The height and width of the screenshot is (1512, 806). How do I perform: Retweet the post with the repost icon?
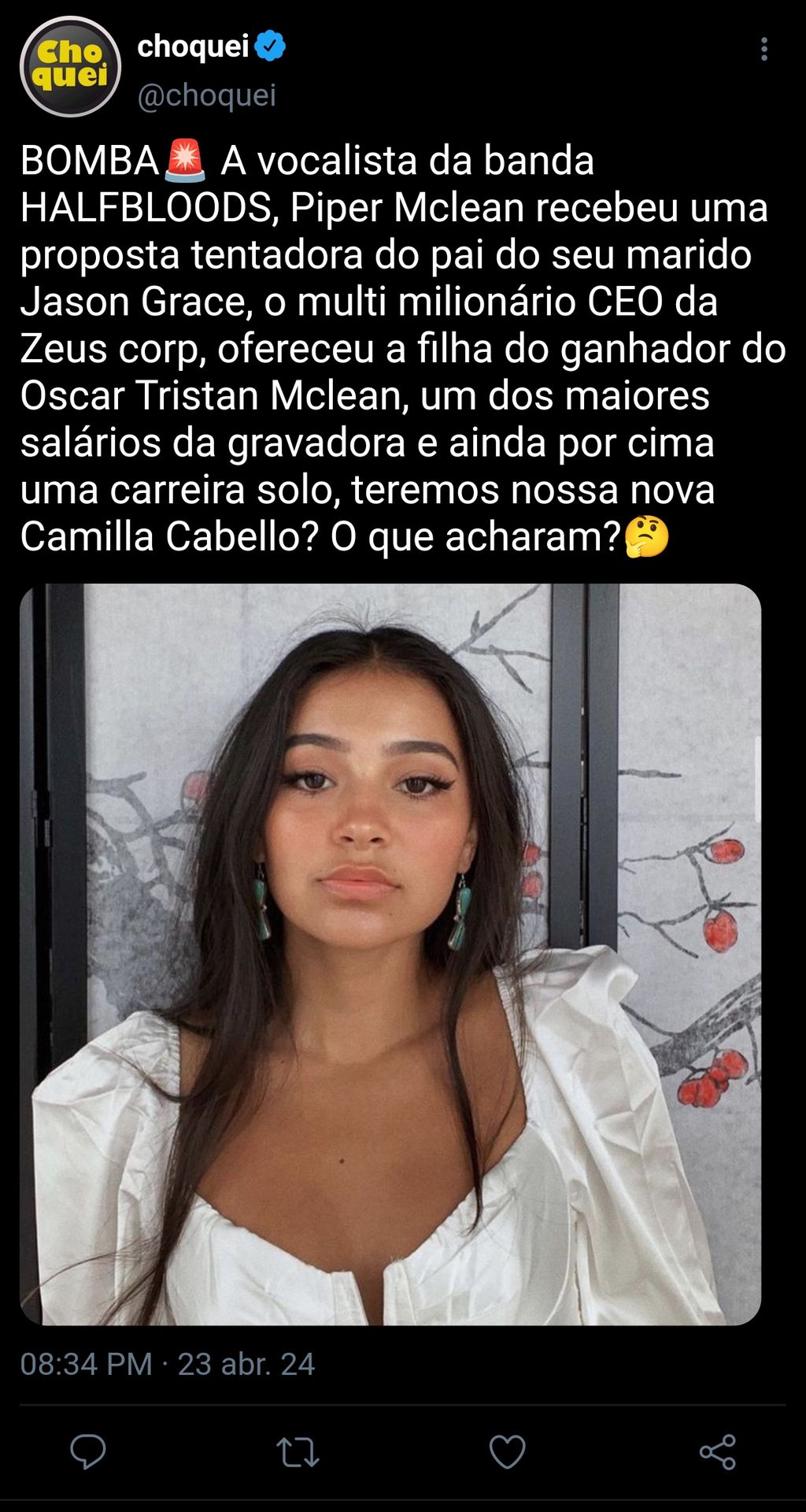tap(298, 1452)
